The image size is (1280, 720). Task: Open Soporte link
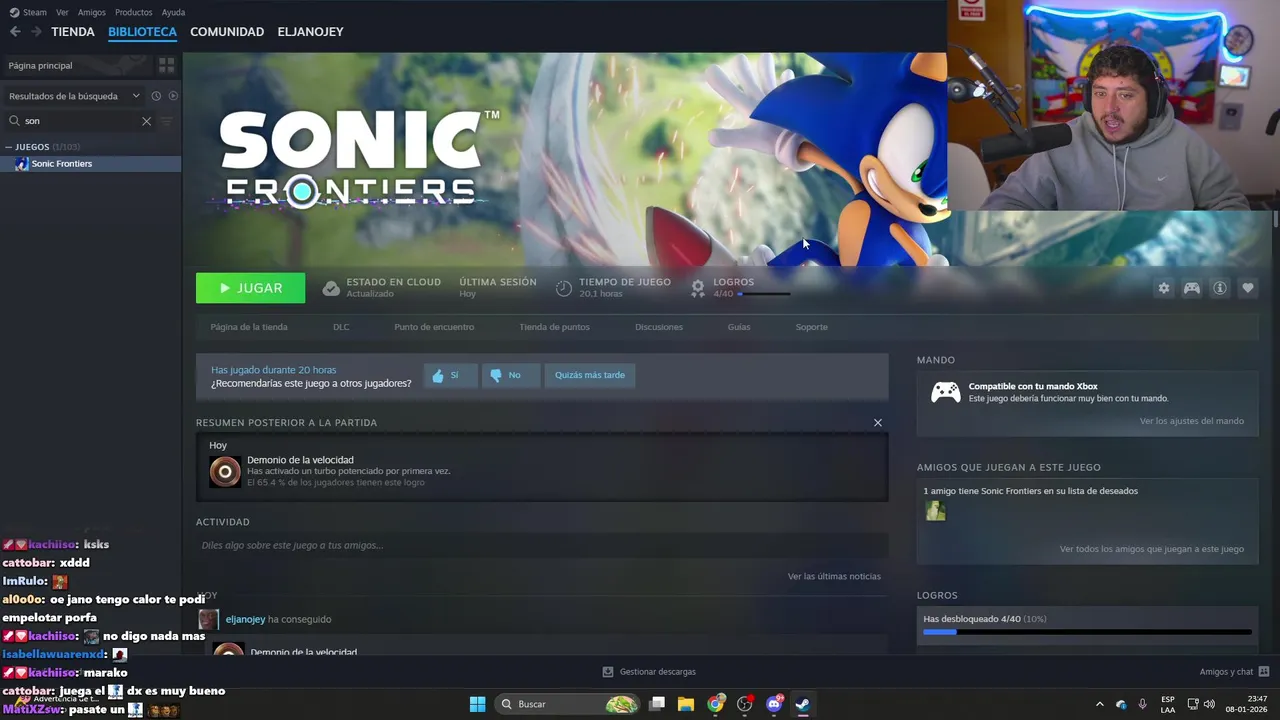click(811, 327)
